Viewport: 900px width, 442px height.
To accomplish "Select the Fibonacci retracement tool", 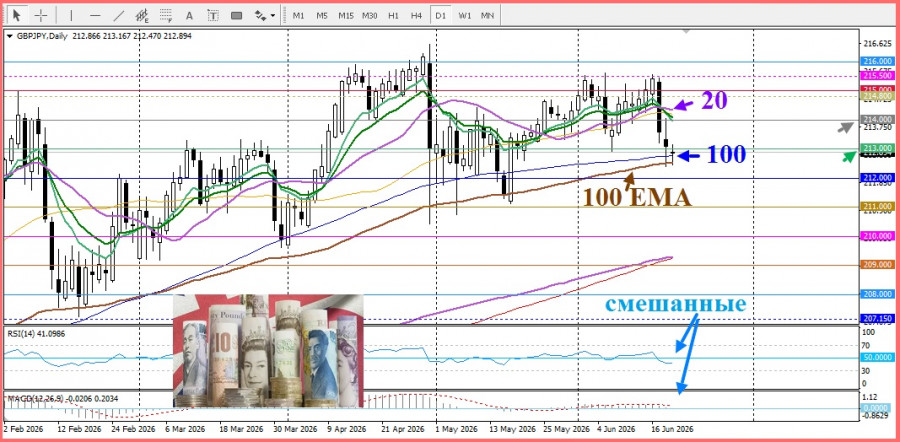I will pos(166,15).
